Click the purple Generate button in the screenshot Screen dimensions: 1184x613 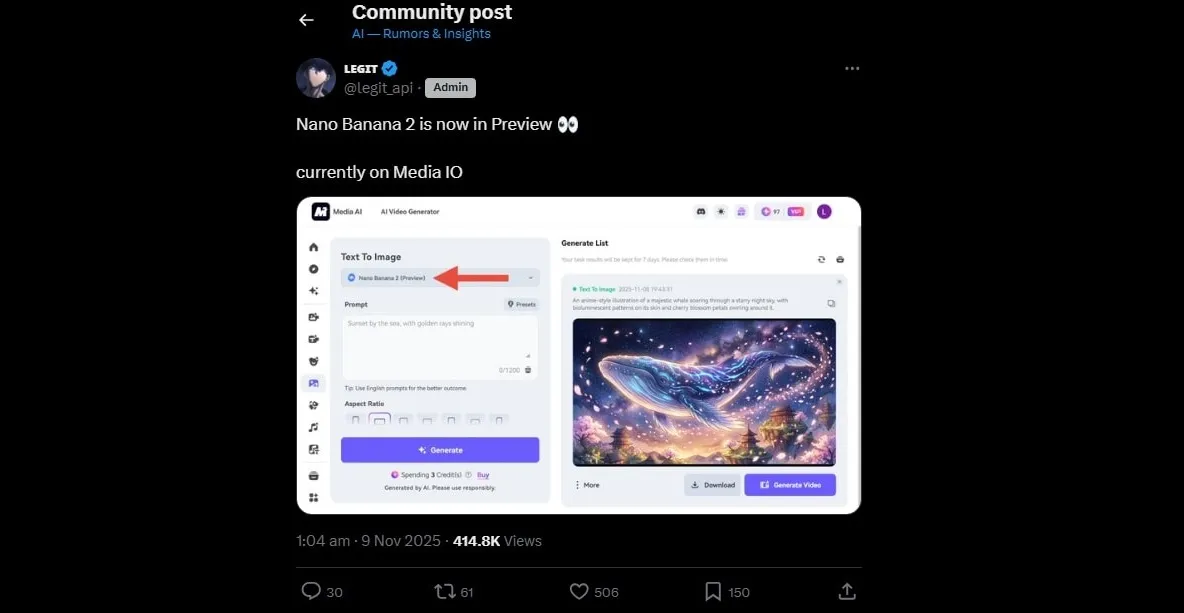click(x=440, y=450)
